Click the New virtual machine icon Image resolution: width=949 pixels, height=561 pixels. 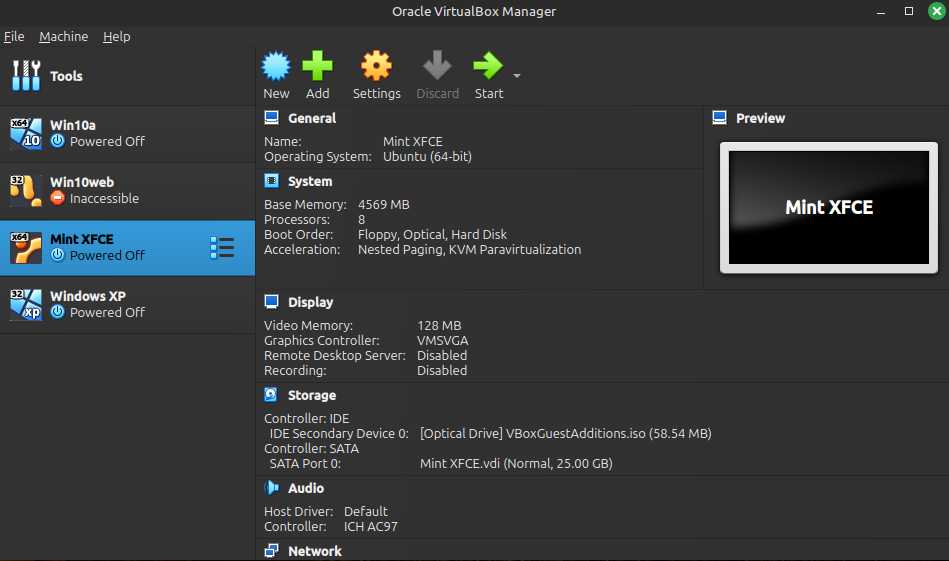(276, 67)
